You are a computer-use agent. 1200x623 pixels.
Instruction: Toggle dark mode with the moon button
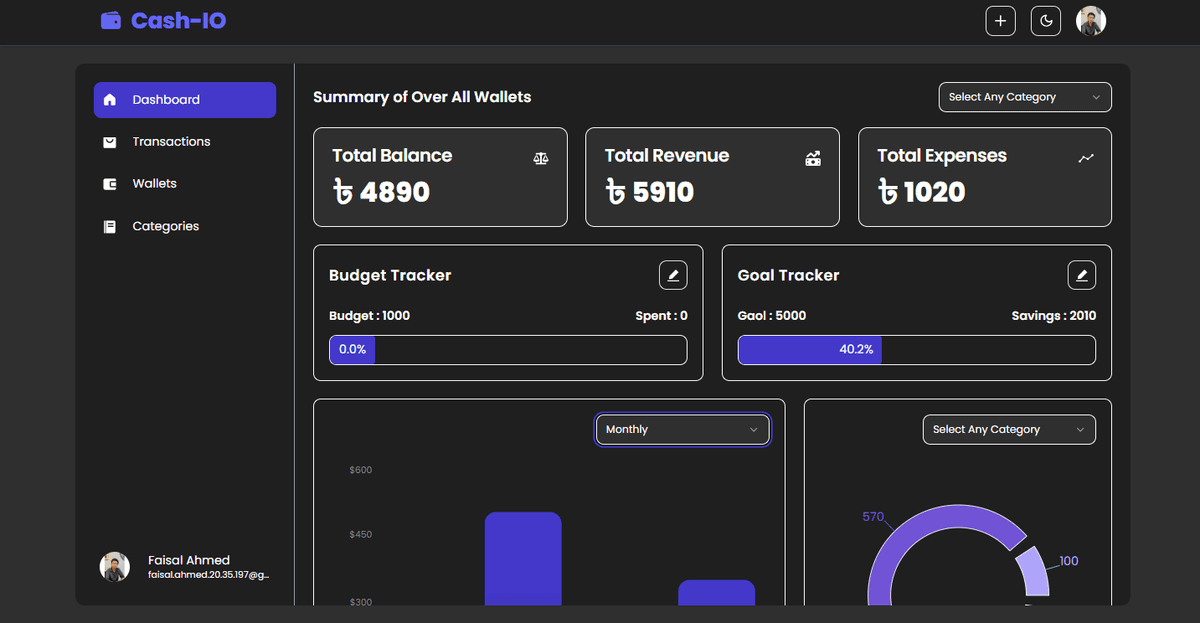point(1045,21)
